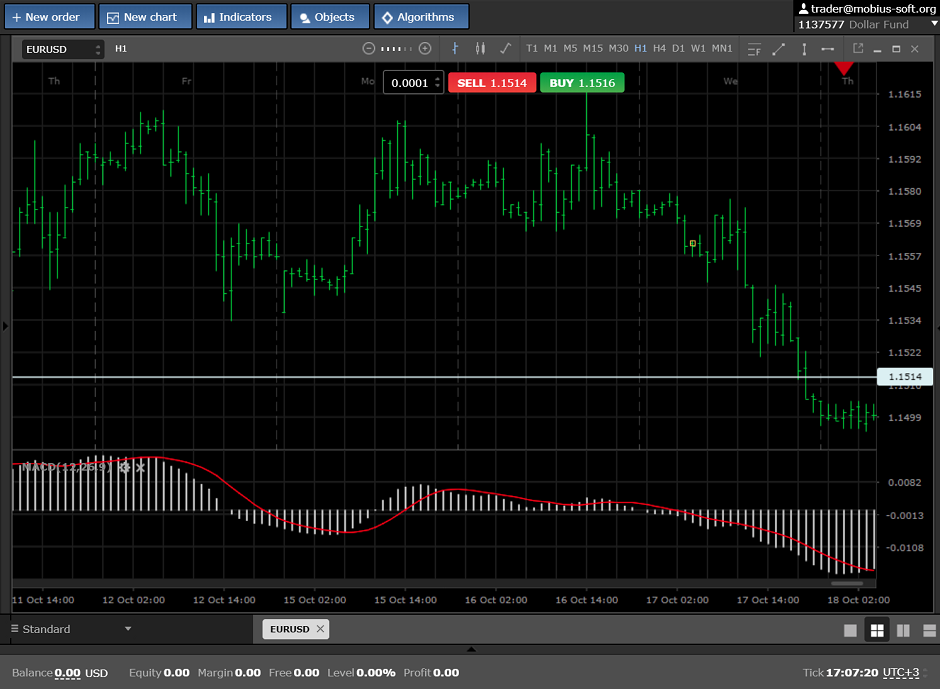940x689 pixels.
Task: Switch to bar chart style icon
Action: [455, 49]
